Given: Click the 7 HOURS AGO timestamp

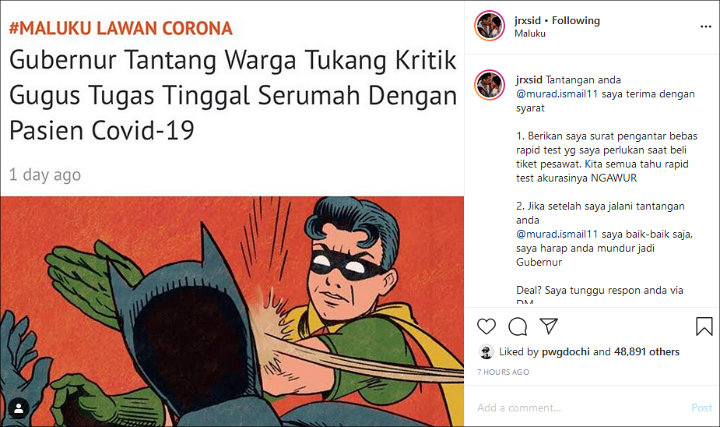Looking at the screenshot, I should click(503, 372).
